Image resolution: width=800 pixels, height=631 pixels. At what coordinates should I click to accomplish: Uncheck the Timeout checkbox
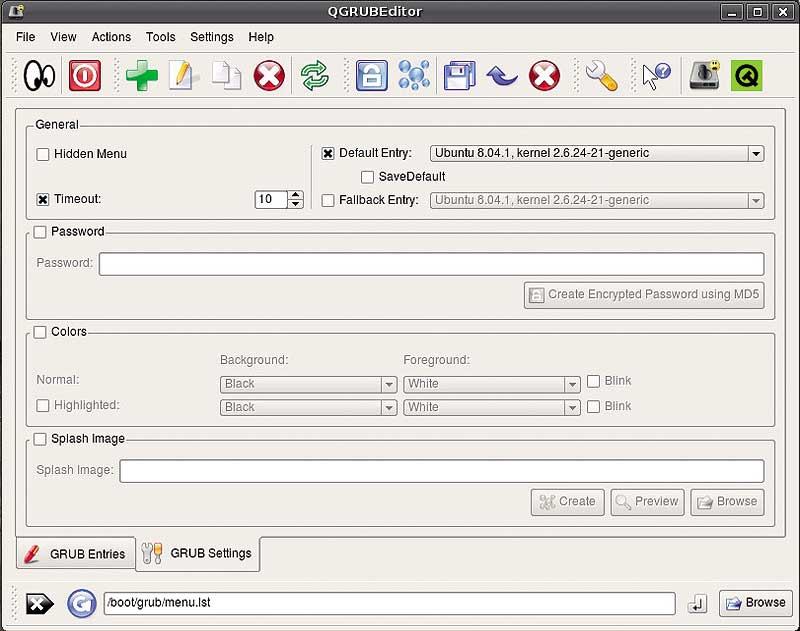pyautogui.click(x=43, y=199)
